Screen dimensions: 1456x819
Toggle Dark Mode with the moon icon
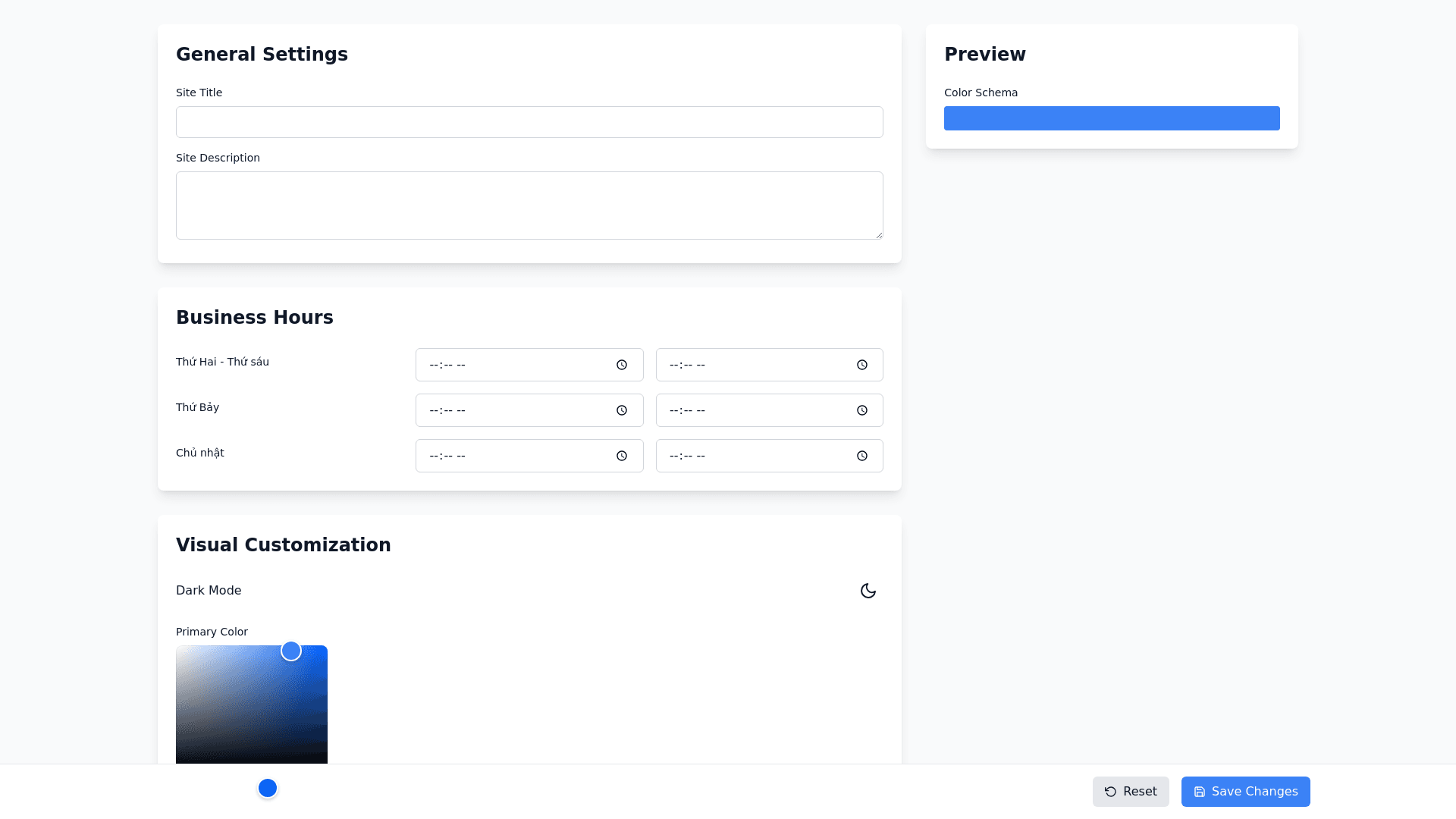[x=868, y=591]
